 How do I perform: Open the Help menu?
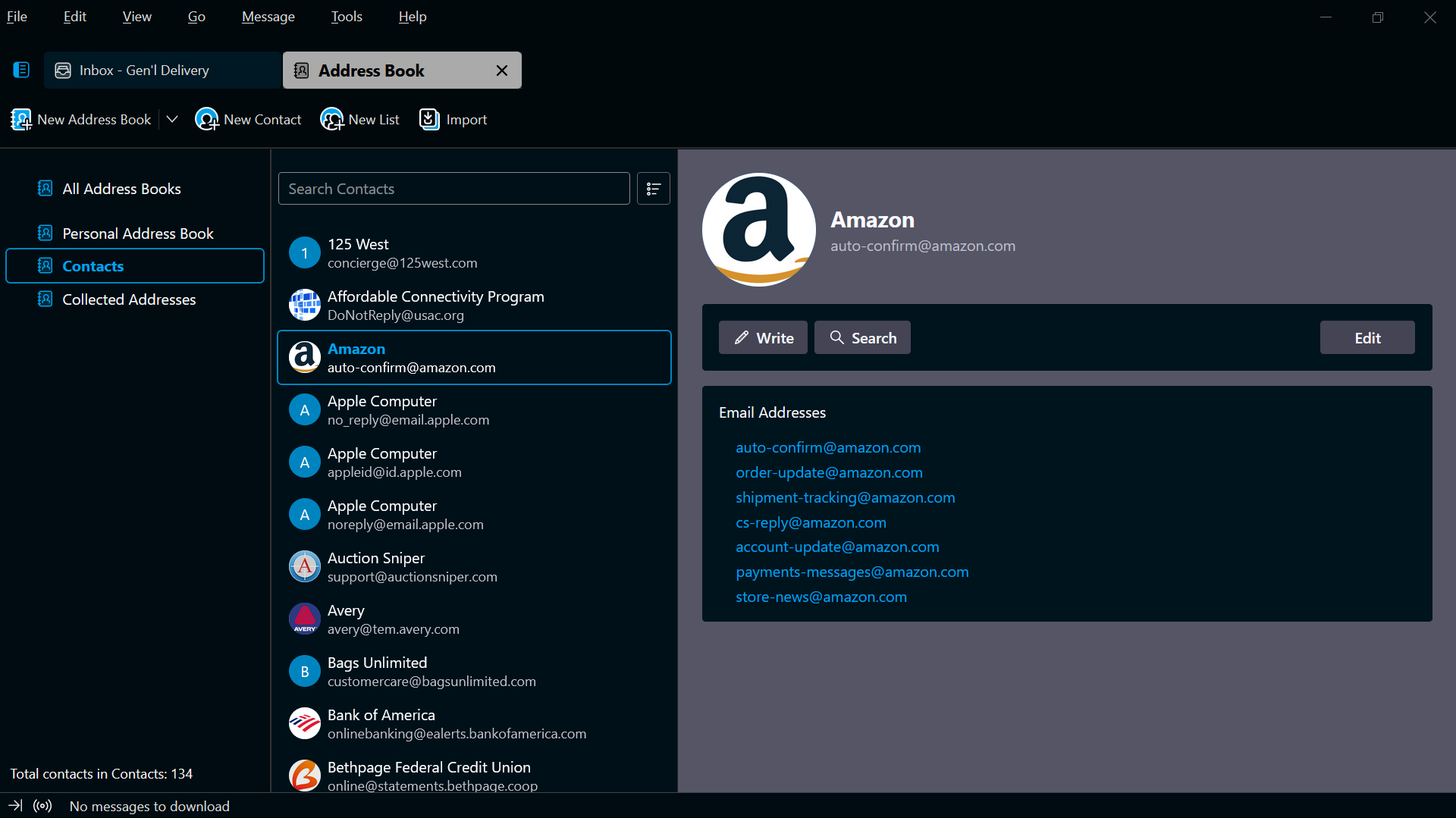tap(413, 16)
